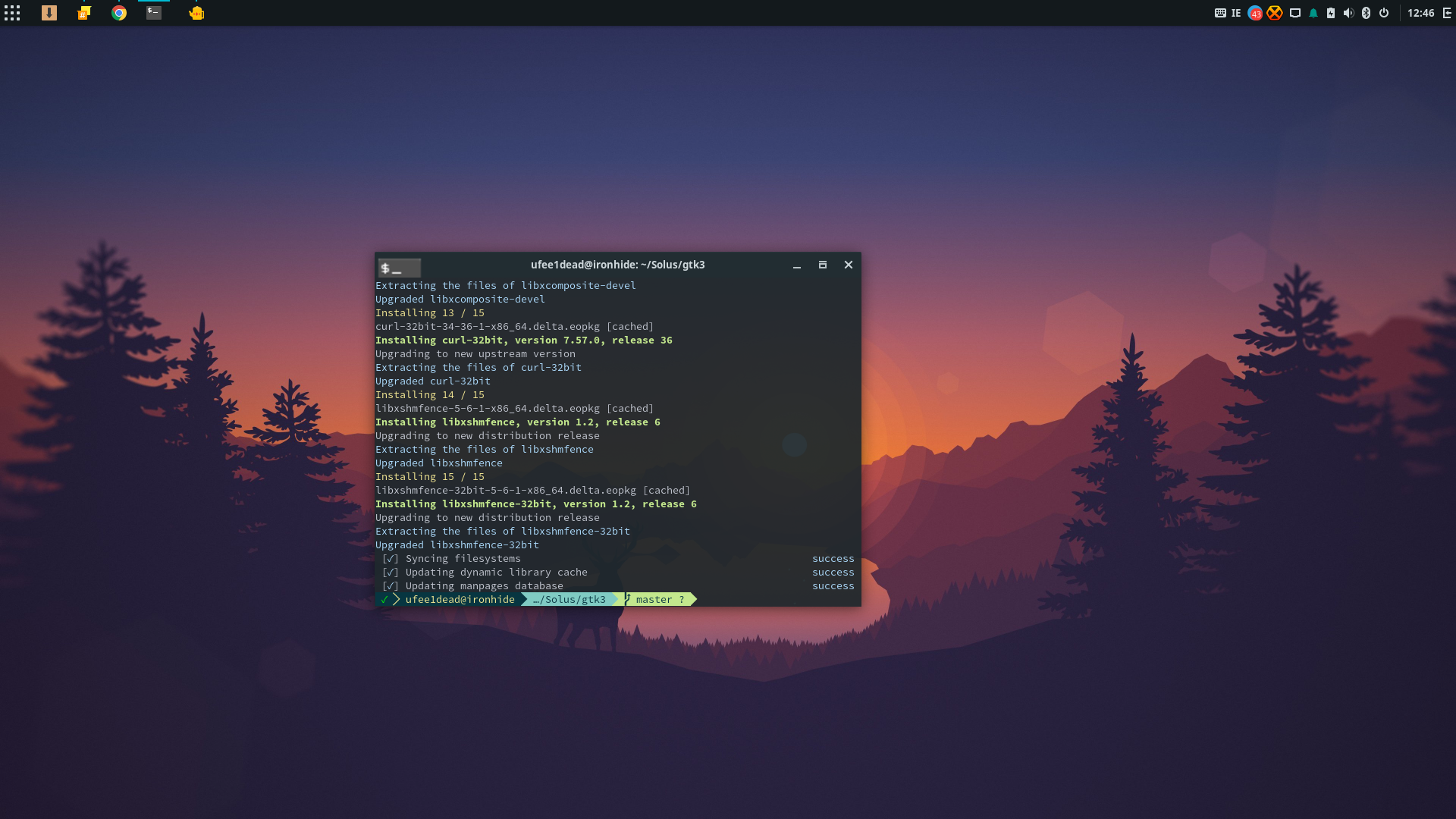This screenshot has width=1456, height=819.
Task: Open the yellow teapot app icon
Action: [x=196, y=13]
